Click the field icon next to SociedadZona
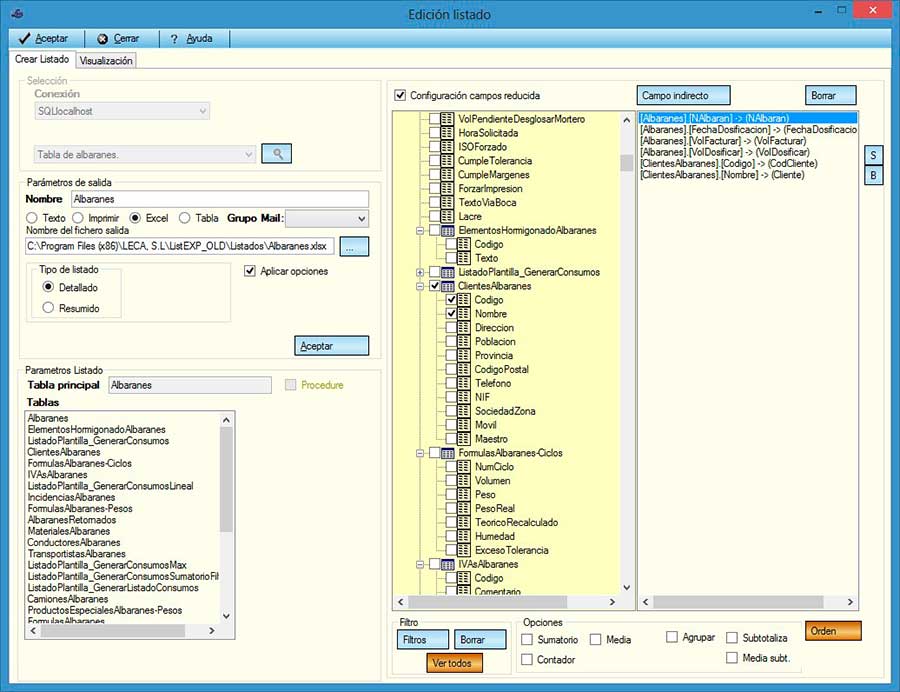The image size is (900, 692). 464,411
